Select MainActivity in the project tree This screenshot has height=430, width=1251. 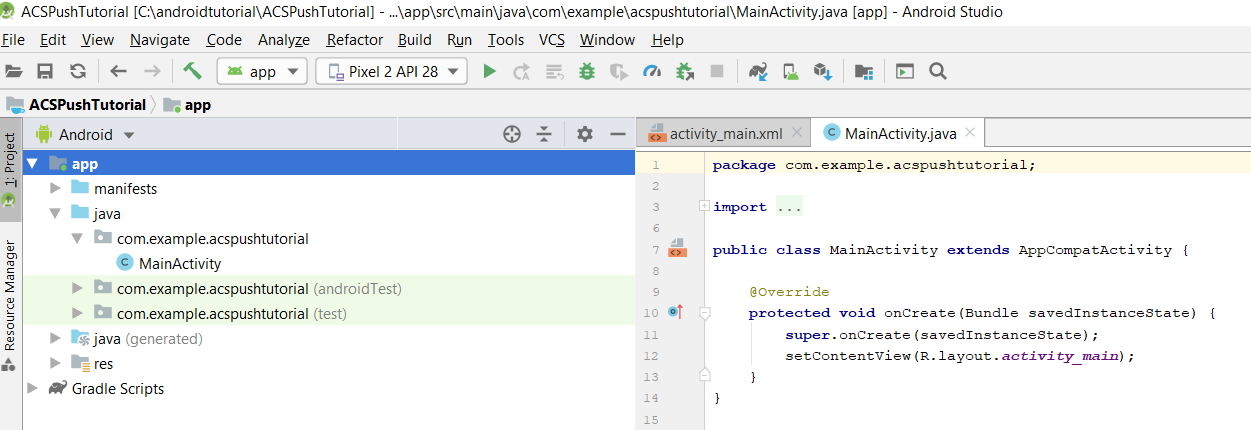180,264
